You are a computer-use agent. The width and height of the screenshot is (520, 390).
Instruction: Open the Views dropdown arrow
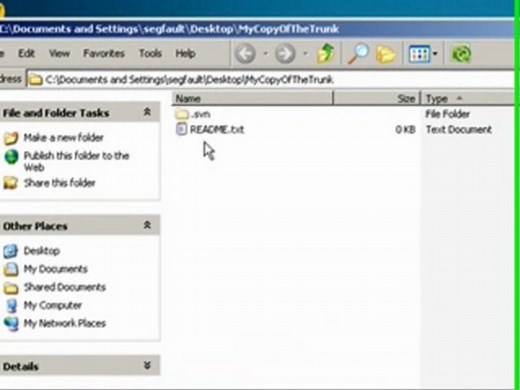pos(435,53)
